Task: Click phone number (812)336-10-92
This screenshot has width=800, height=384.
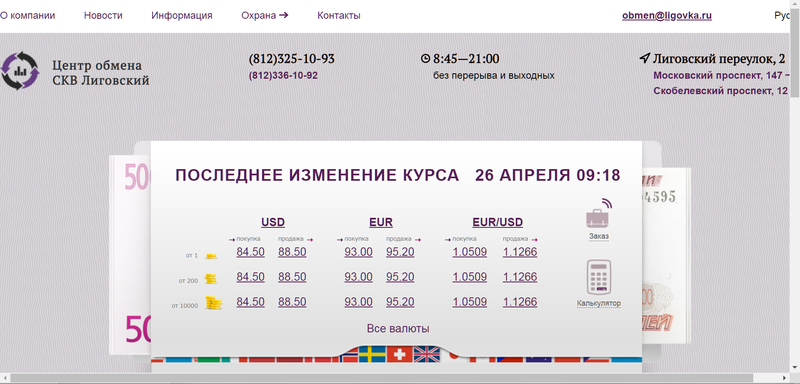Action: pos(283,75)
